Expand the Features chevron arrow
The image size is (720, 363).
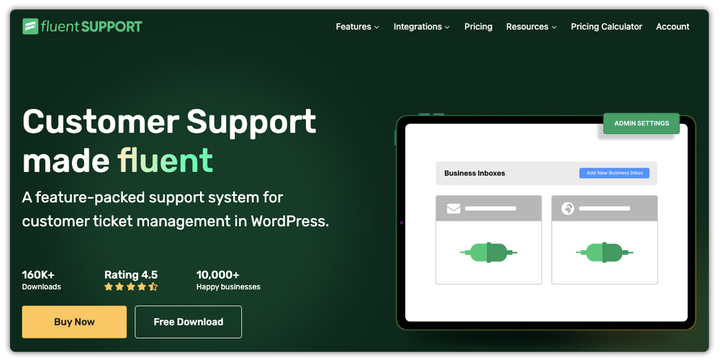click(x=377, y=28)
